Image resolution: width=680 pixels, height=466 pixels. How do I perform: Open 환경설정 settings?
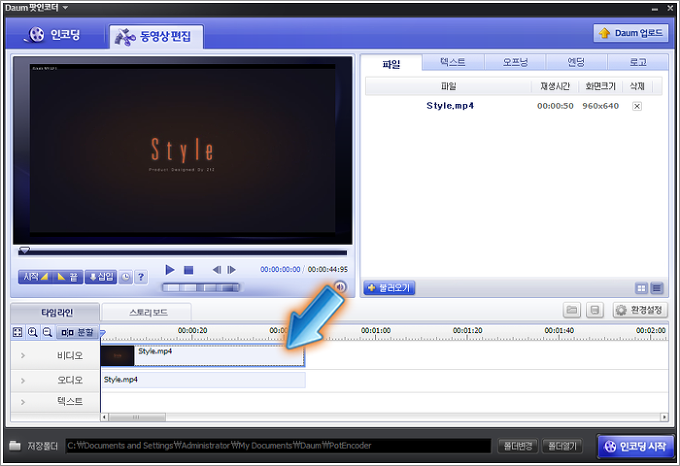[640, 310]
